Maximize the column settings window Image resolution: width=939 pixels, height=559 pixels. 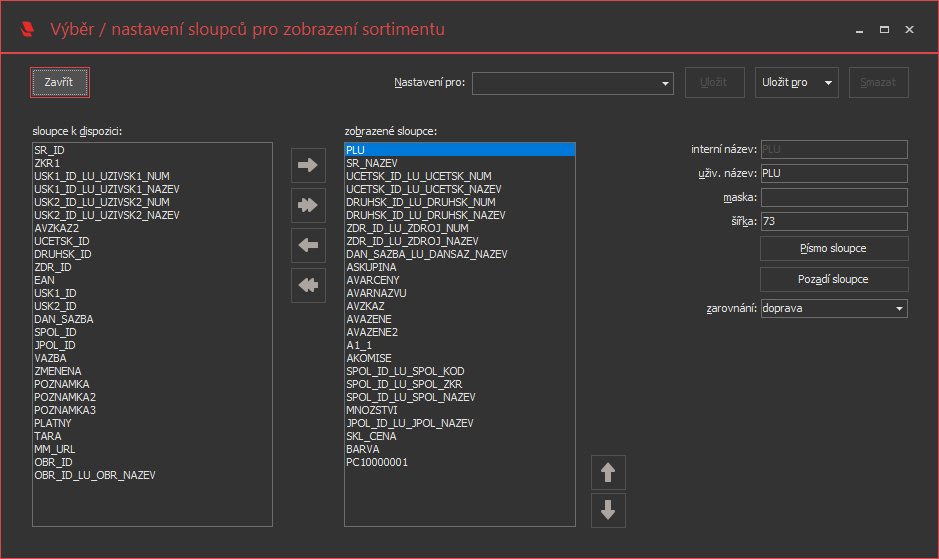click(x=884, y=29)
